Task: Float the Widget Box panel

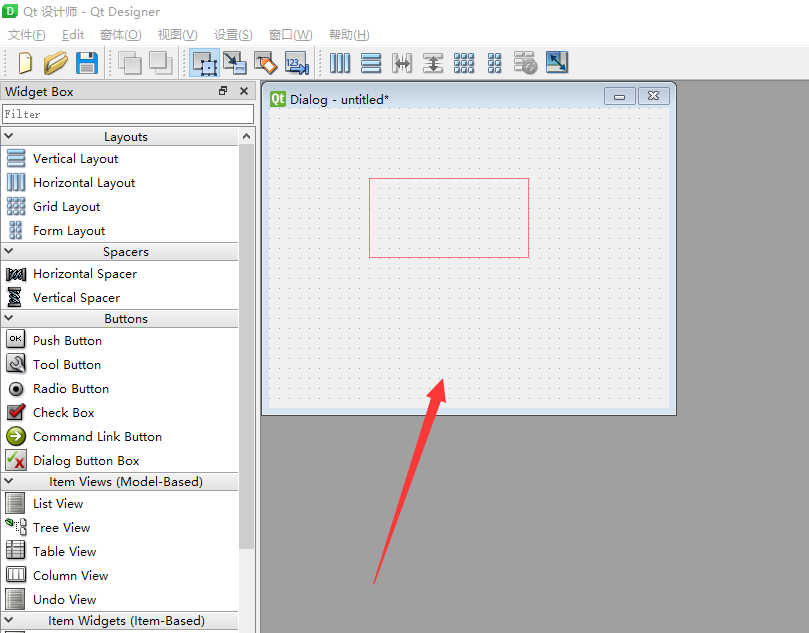Action: point(223,91)
